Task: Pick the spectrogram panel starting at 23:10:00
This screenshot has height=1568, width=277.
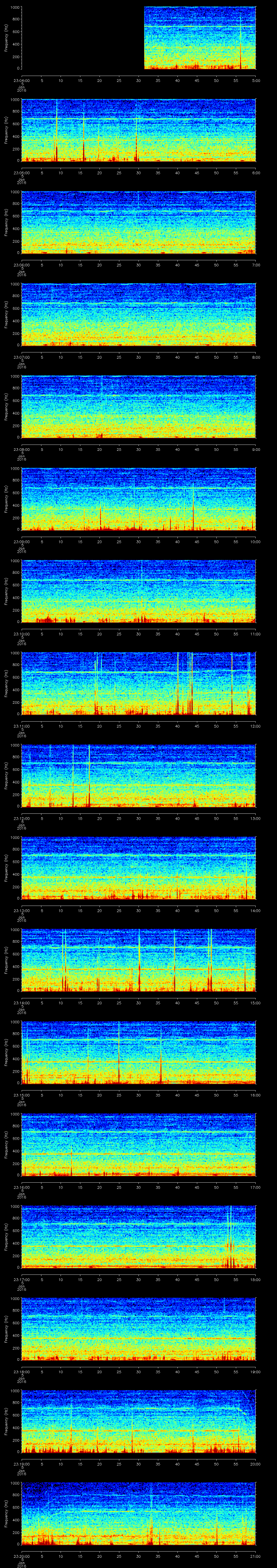Action: 139,591
